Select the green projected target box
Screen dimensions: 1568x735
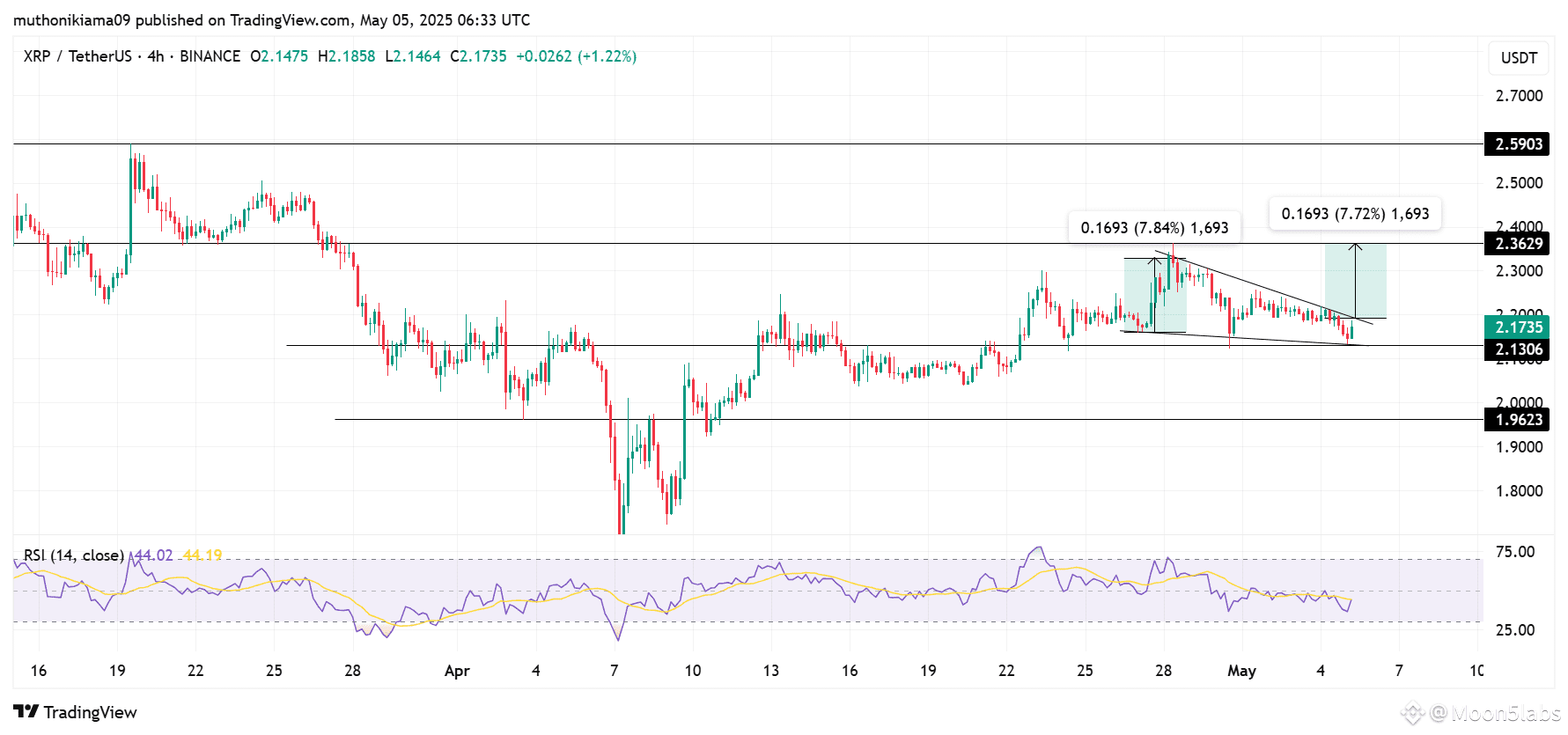pyautogui.click(x=1355, y=281)
